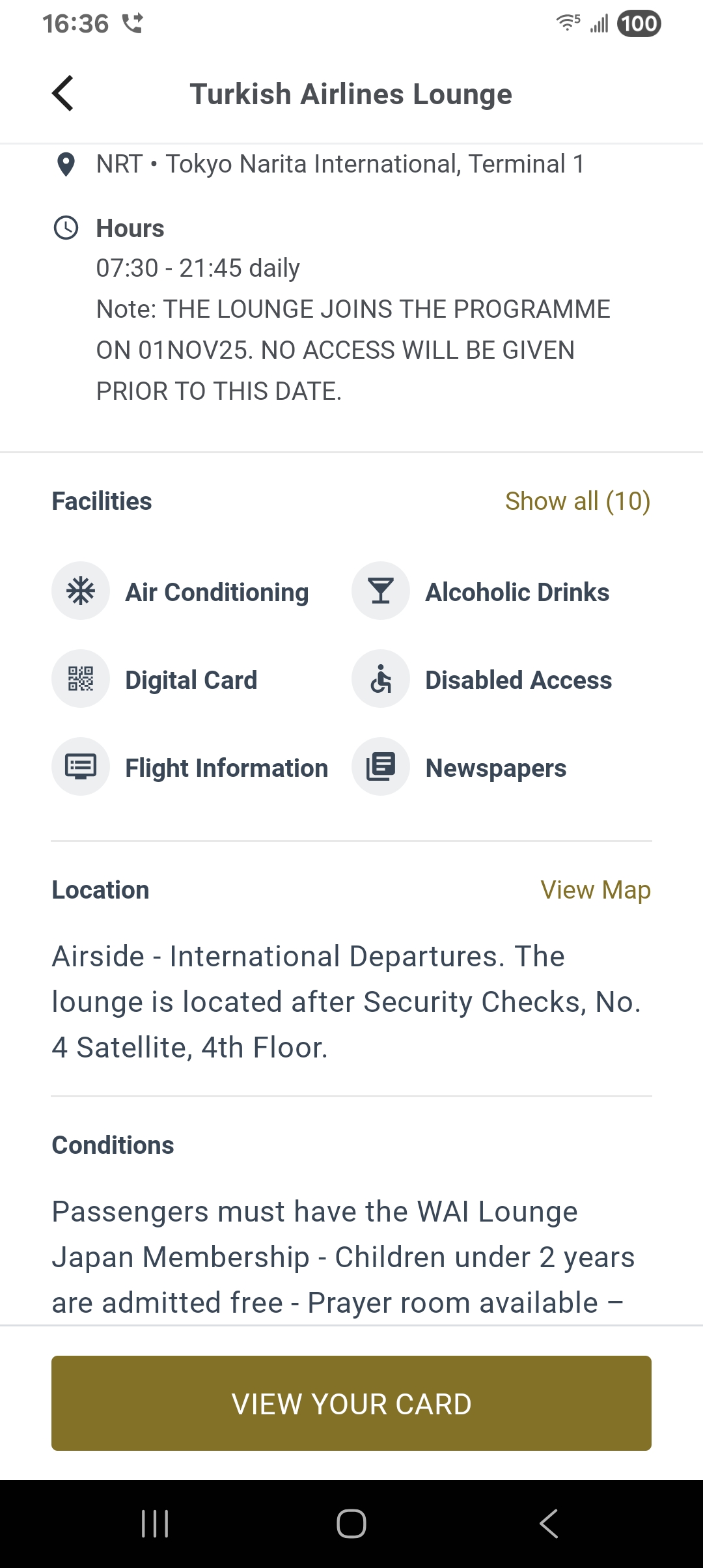Tap the Newspapers icon

pos(381,767)
